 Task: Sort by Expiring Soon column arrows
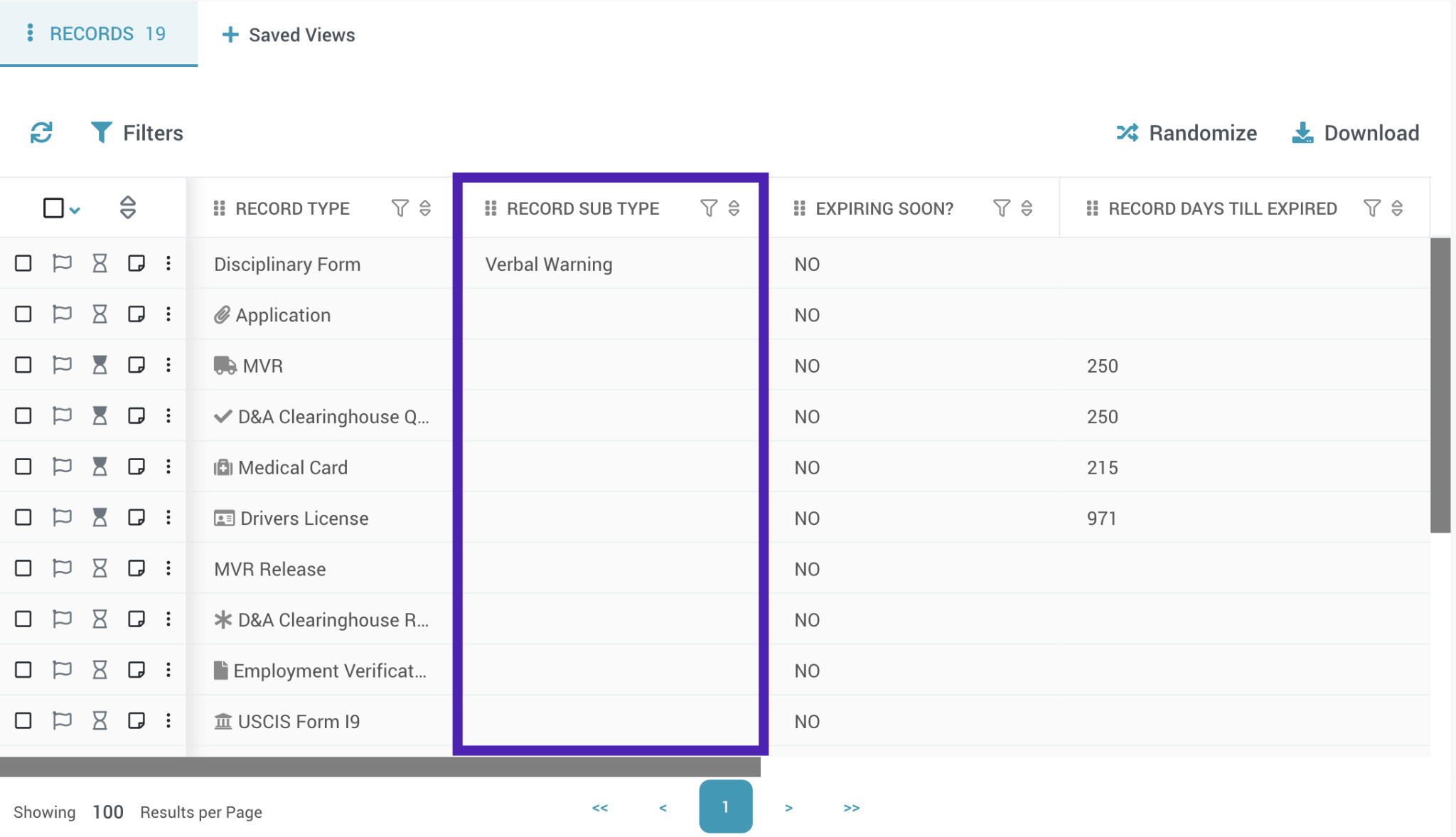[x=1027, y=208]
